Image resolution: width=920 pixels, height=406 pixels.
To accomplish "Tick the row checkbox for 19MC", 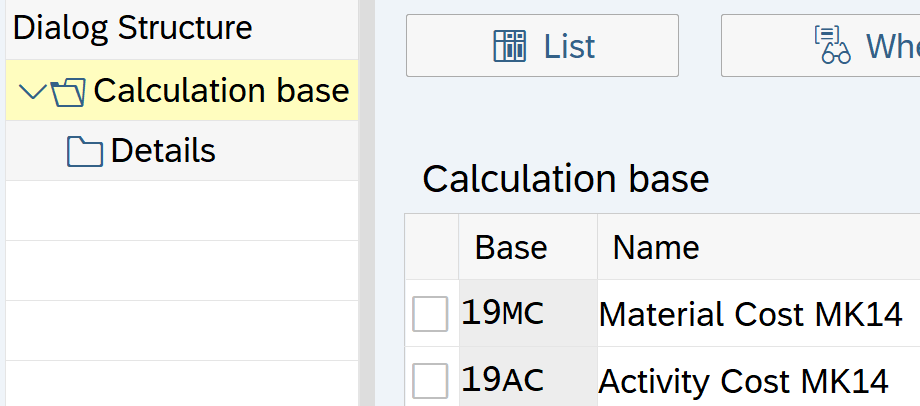I will (x=430, y=315).
